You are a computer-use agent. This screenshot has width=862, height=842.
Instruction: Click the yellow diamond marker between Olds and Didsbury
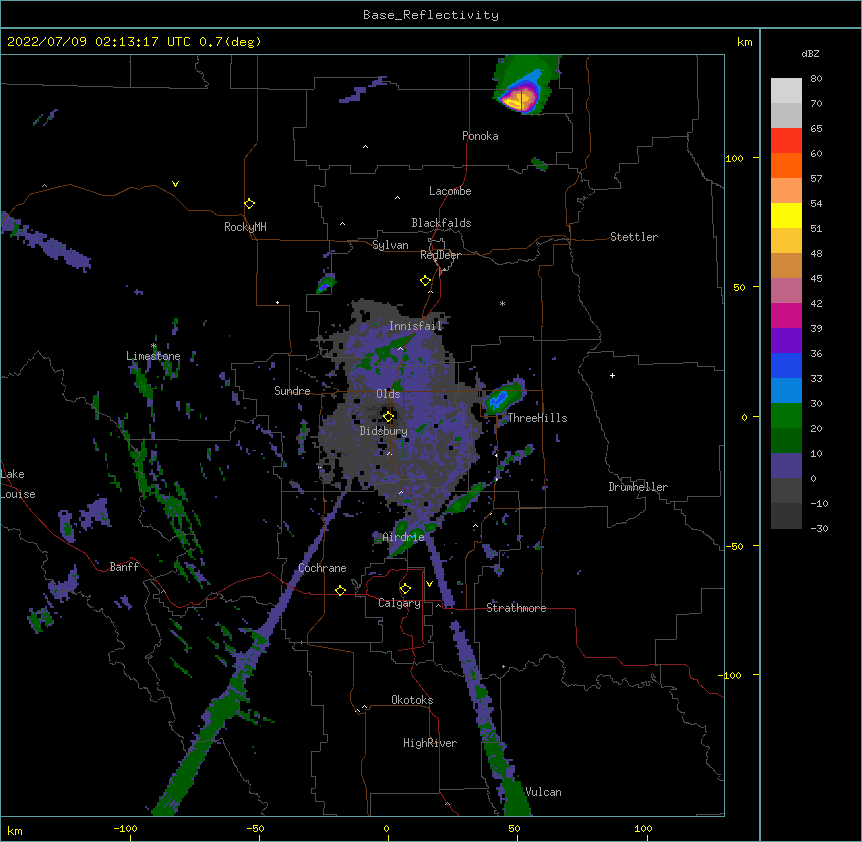coord(388,416)
